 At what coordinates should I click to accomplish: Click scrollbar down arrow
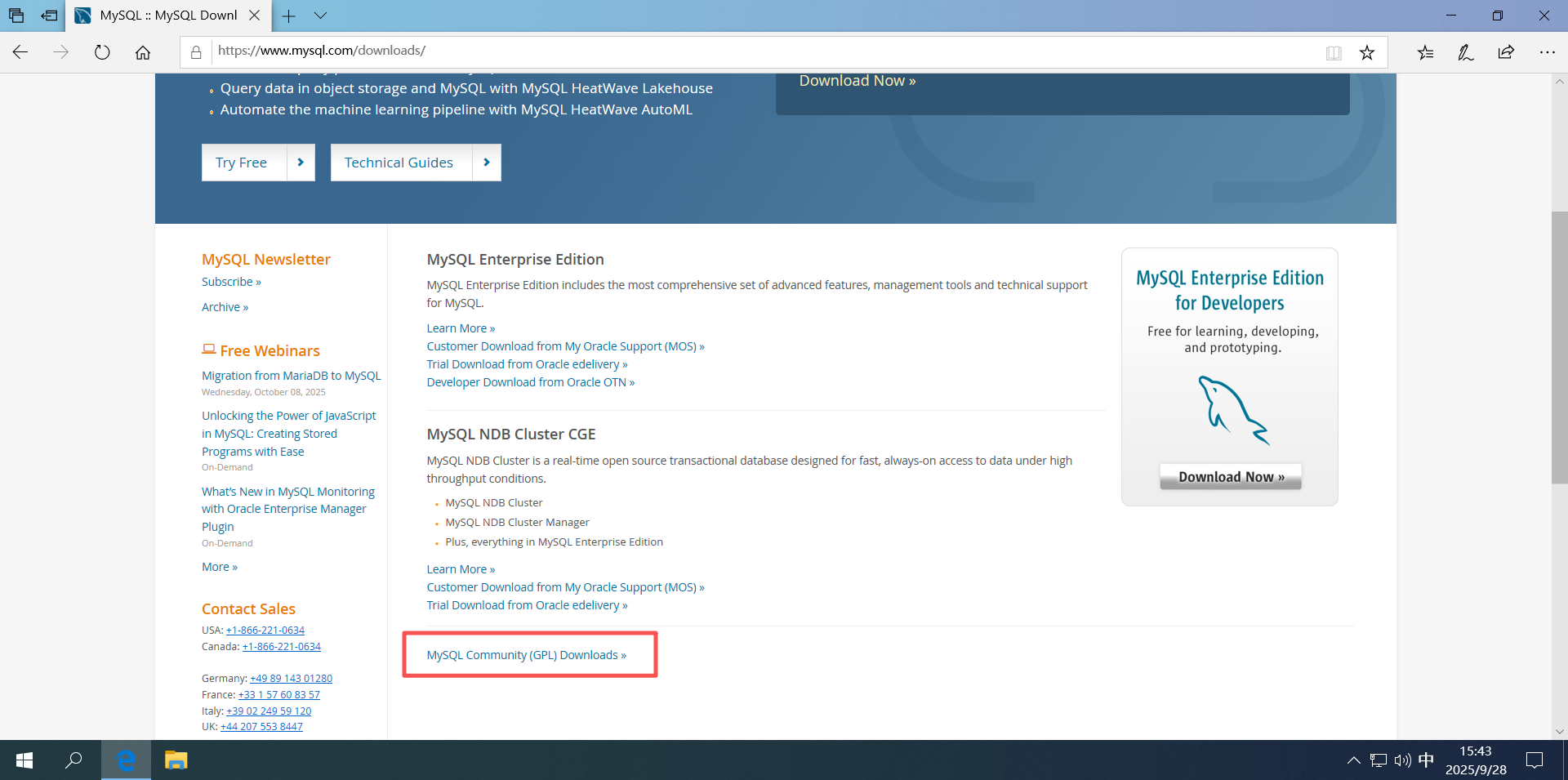[1560, 732]
